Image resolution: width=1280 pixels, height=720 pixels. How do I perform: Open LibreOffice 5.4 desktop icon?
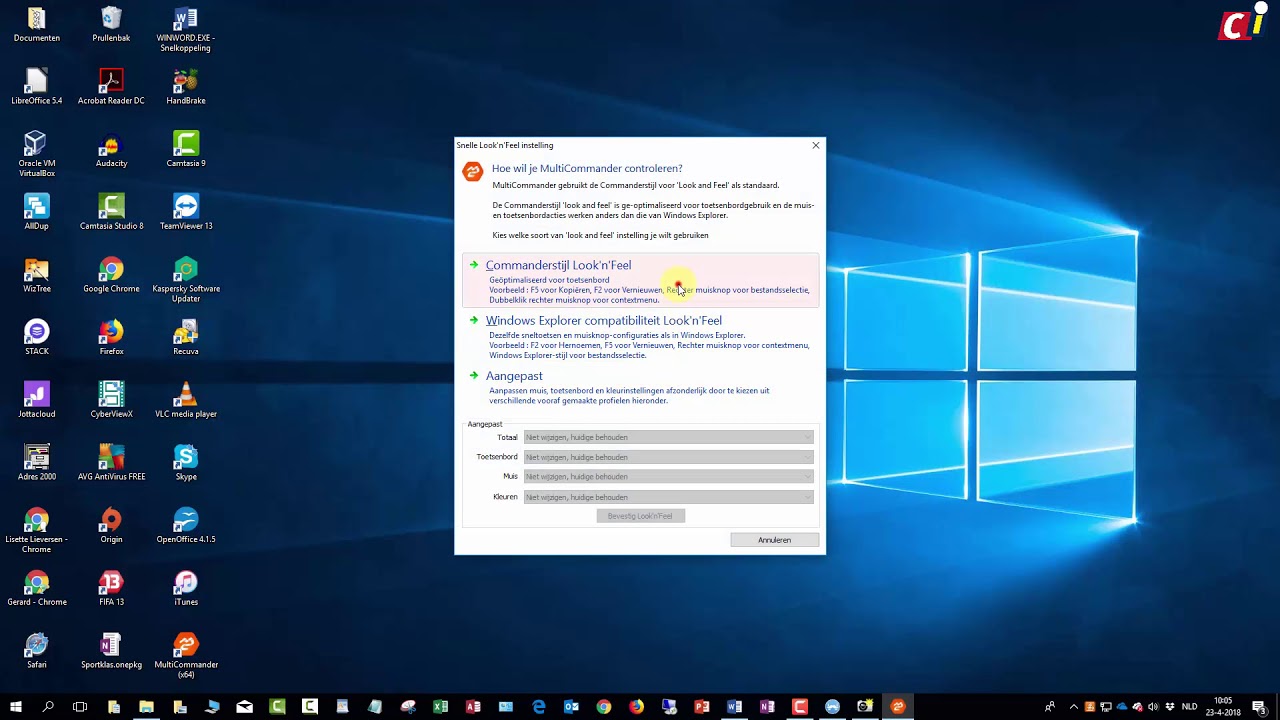37,87
